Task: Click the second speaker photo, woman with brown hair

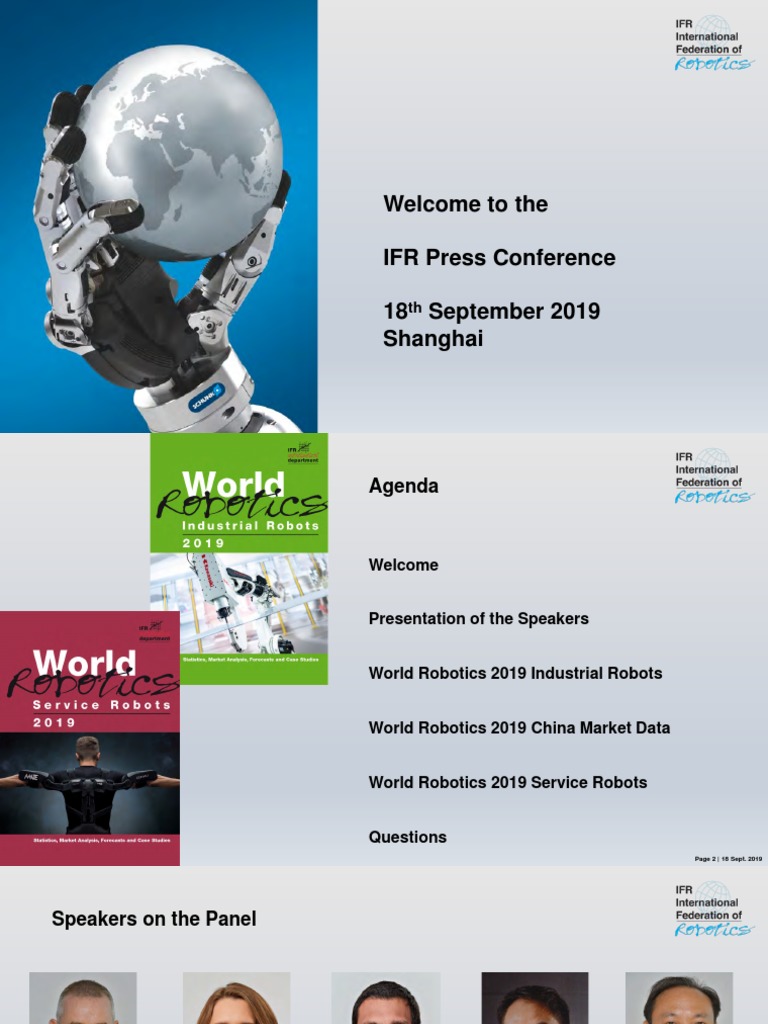Action: 236,998
